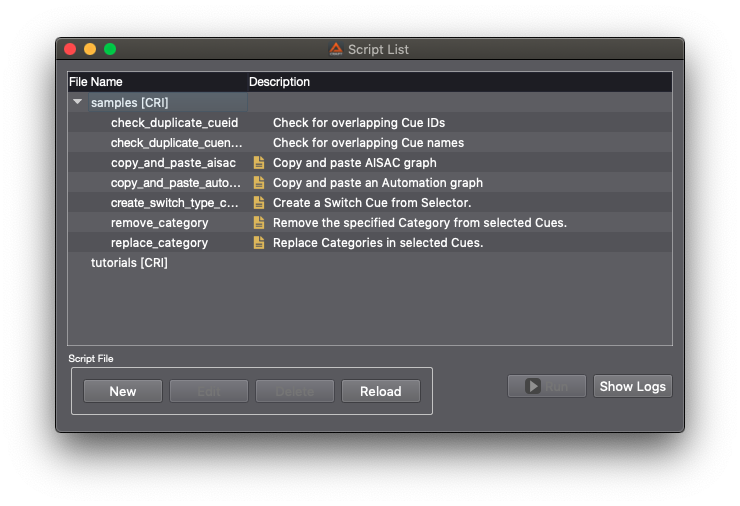Image resolution: width=740 pixels, height=506 pixels.
Task: Click the document icon for Automation graph row
Action: [259, 183]
